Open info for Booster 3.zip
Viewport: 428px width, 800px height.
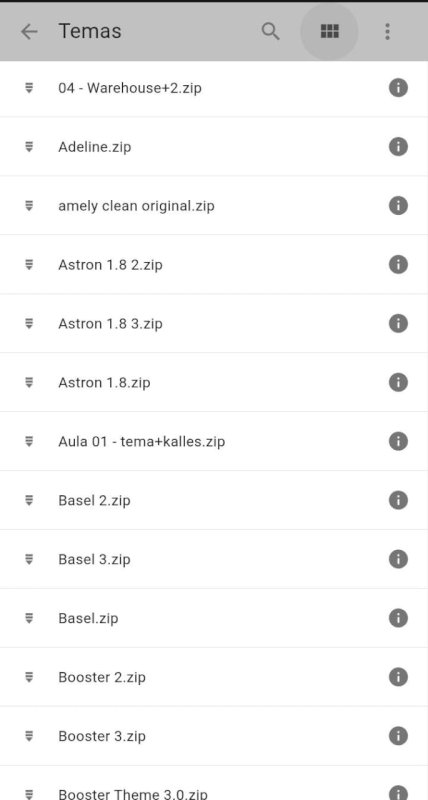pos(398,736)
